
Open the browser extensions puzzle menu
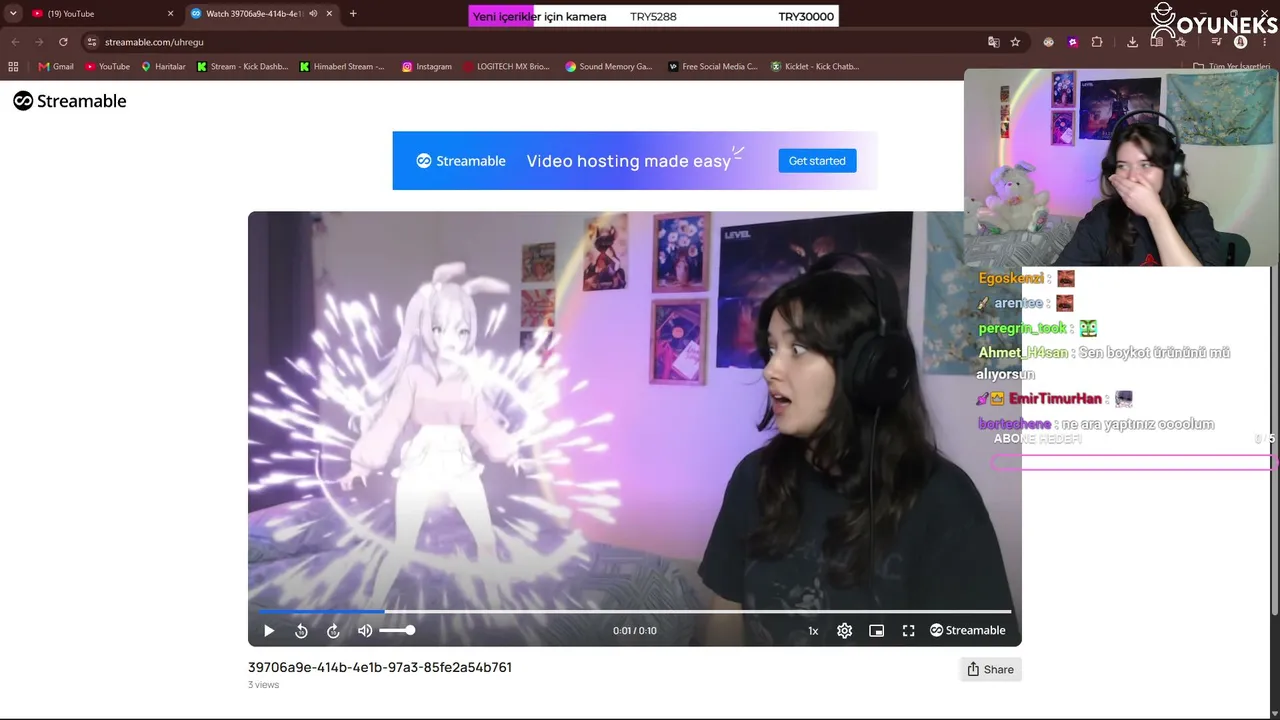point(1097,42)
